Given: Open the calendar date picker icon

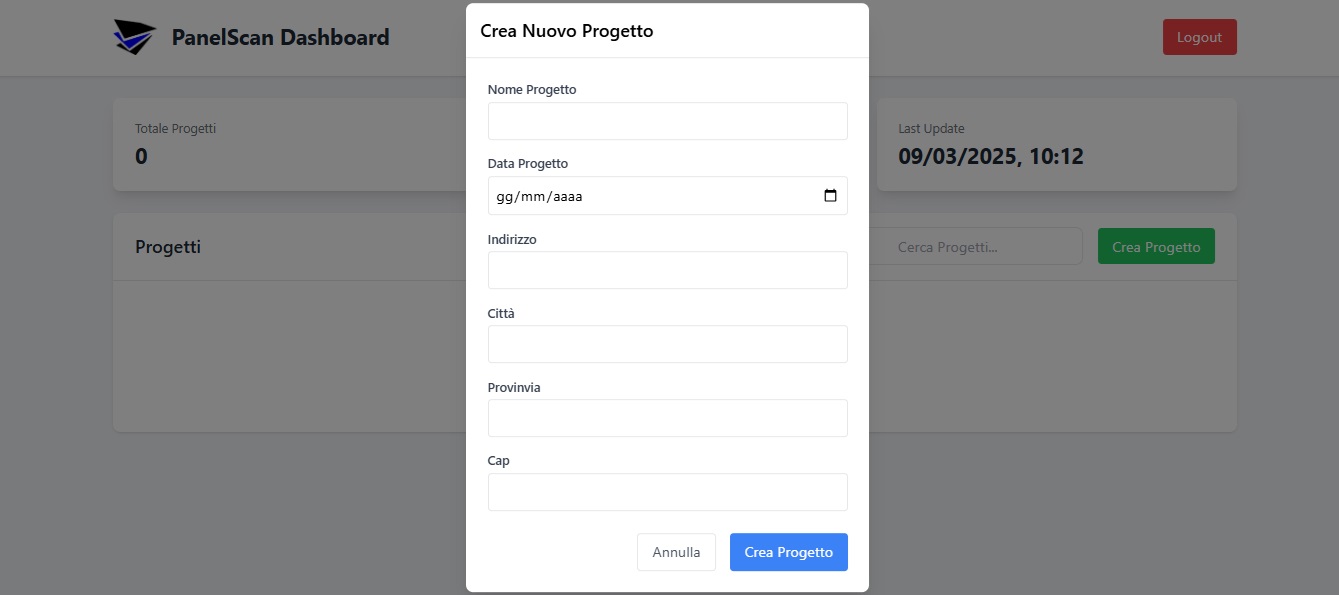Looking at the screenshot, I should (830, 196).
